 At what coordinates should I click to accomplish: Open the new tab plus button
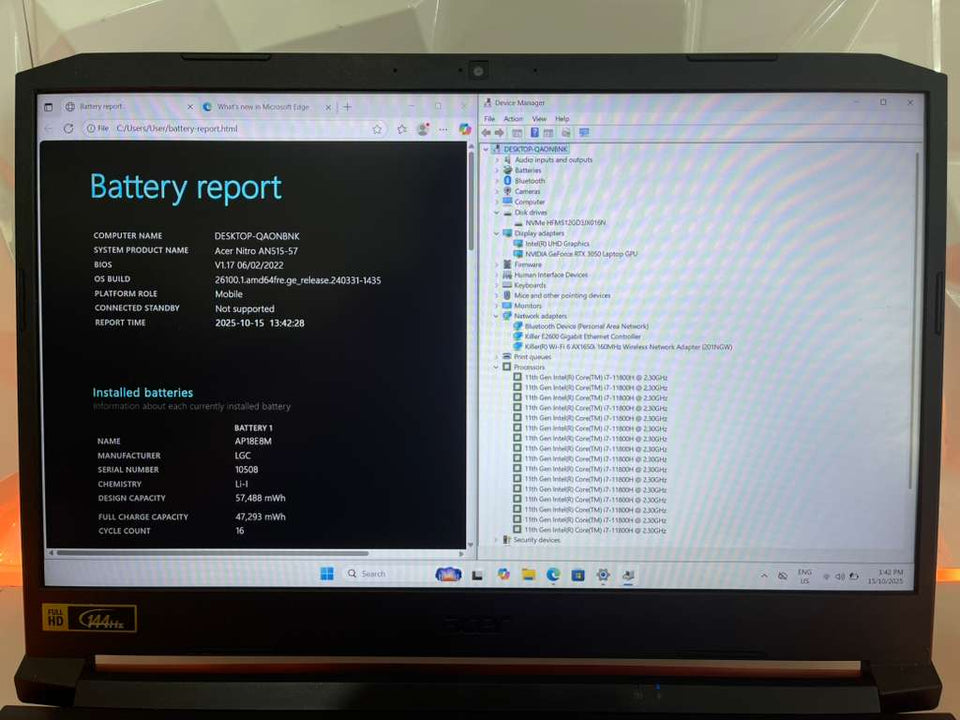point(347,106)
